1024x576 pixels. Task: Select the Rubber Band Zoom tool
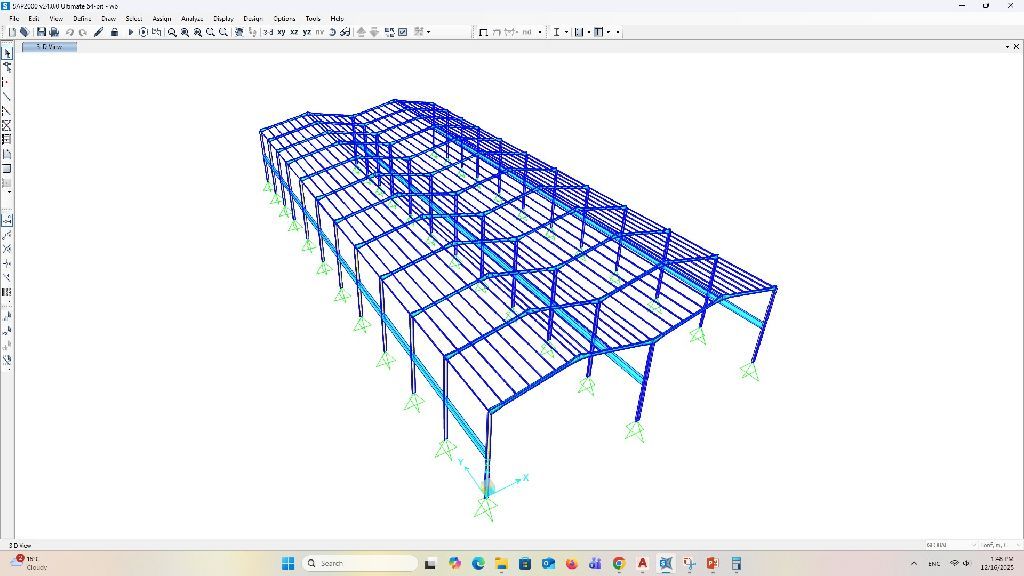click(x=172, y=32)
